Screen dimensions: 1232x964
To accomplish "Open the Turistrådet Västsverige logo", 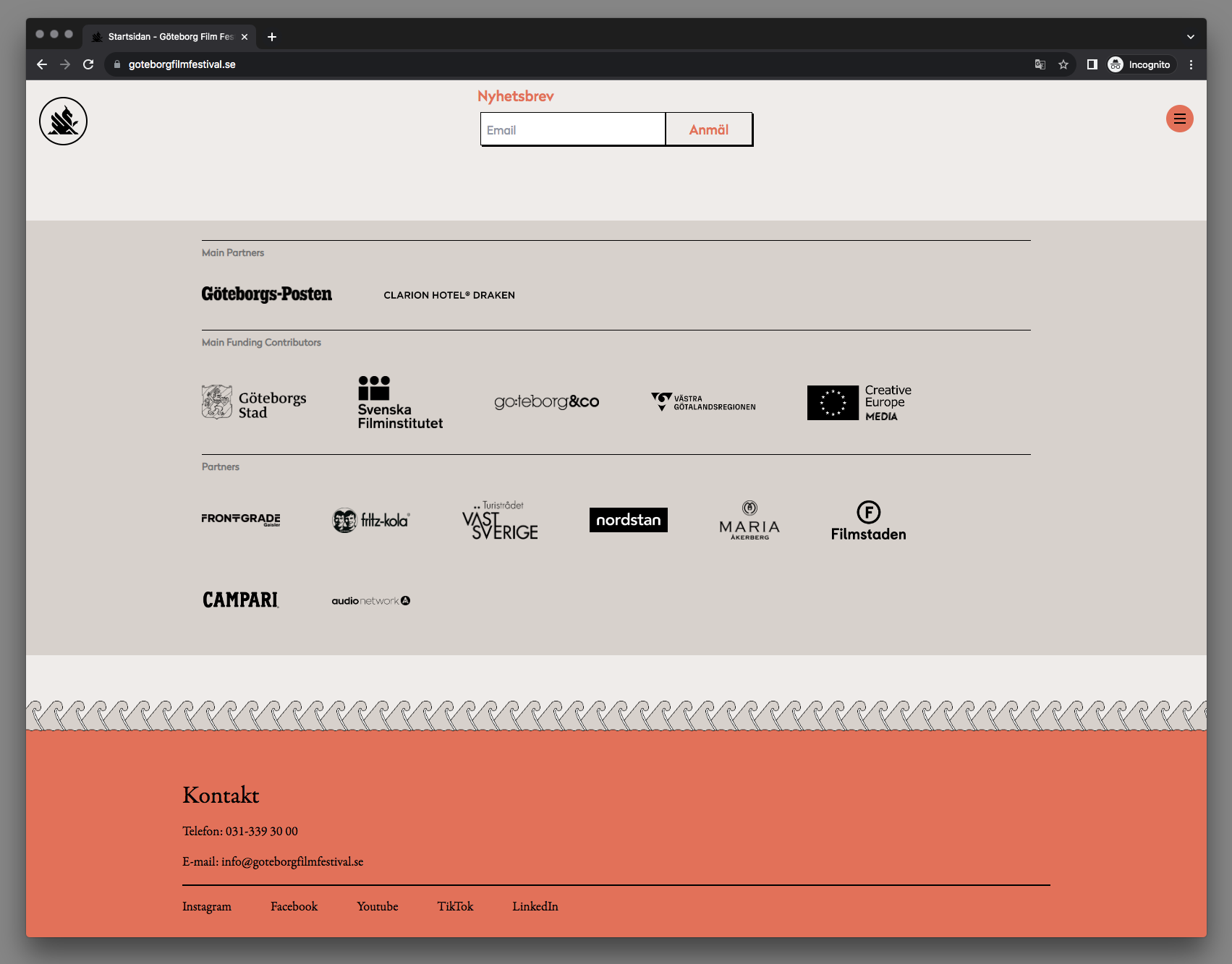I will pyautogui.click(x=500, y=520).
